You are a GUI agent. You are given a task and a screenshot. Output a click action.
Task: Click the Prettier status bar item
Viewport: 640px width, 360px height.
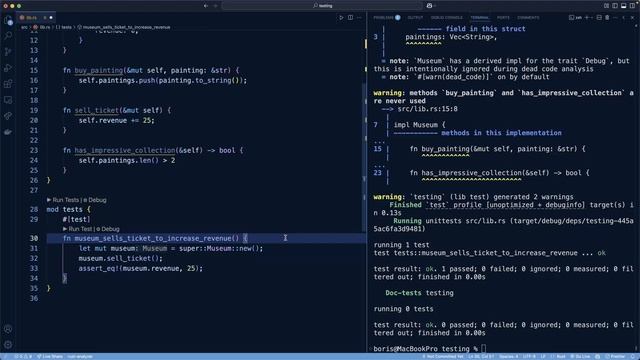[616, 356]
